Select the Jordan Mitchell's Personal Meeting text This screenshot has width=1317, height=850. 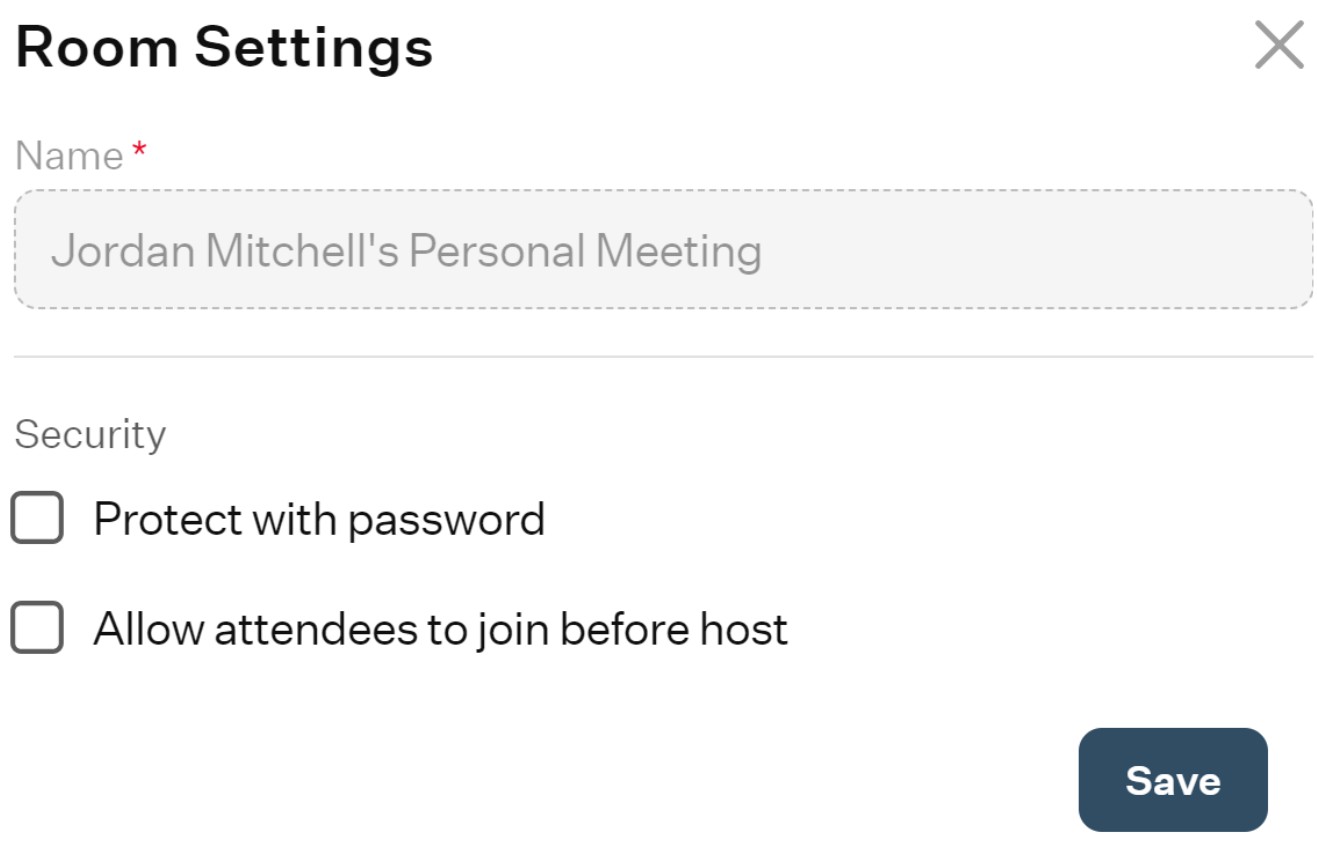[406, 251]
